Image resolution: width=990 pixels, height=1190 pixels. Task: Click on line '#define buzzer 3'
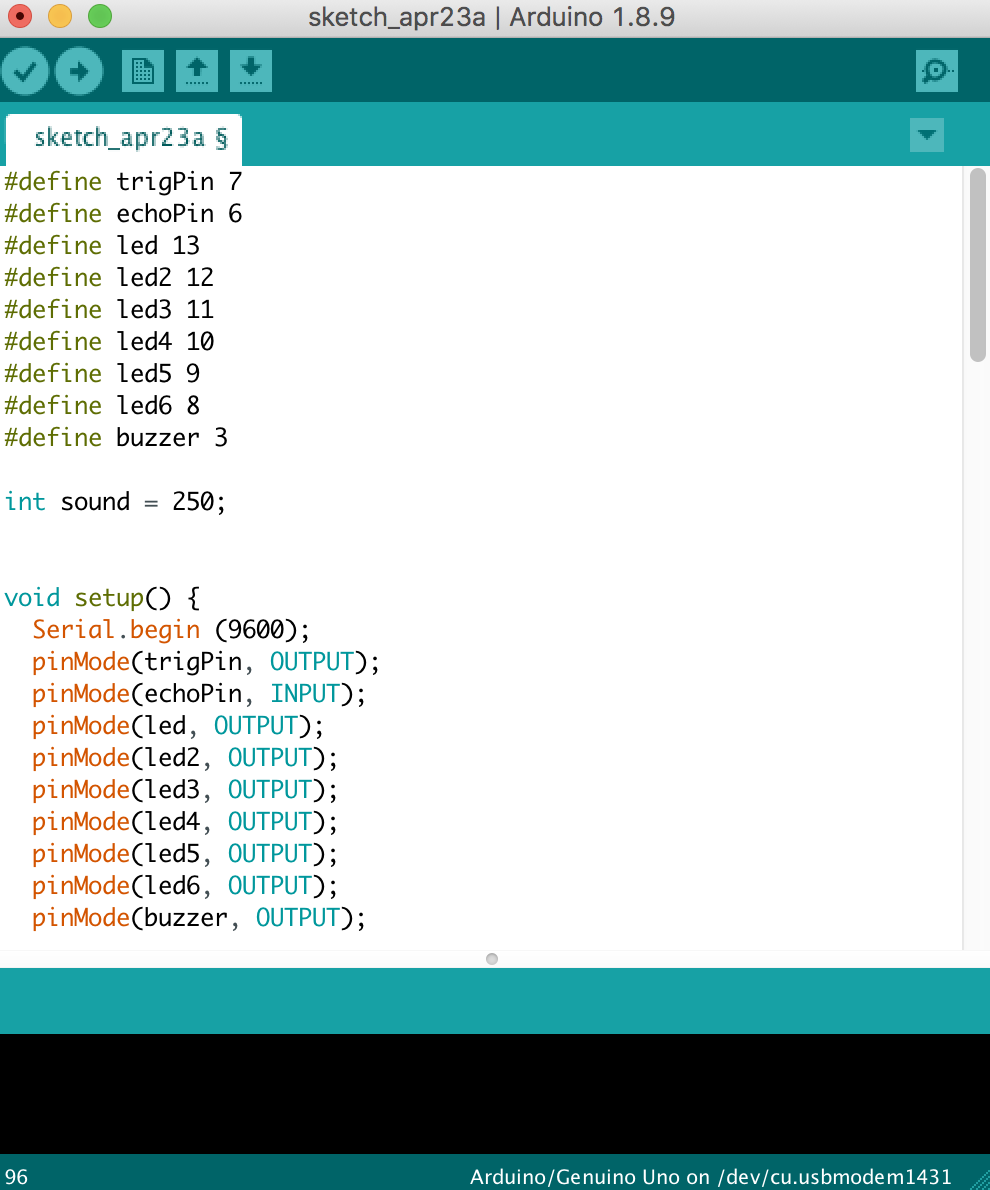[115, 438]
